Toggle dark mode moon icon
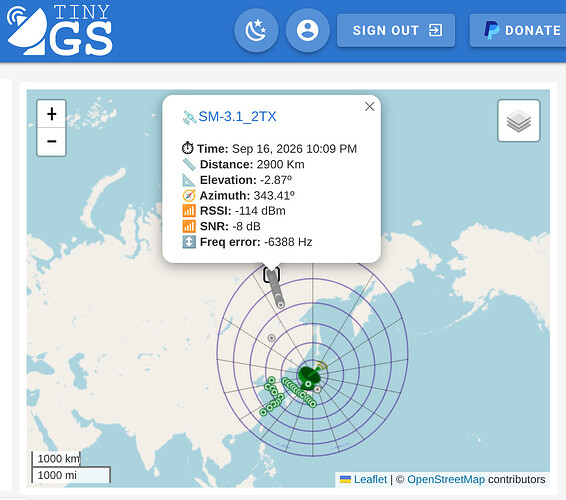The image size is (566, 500). click(256, 30)
